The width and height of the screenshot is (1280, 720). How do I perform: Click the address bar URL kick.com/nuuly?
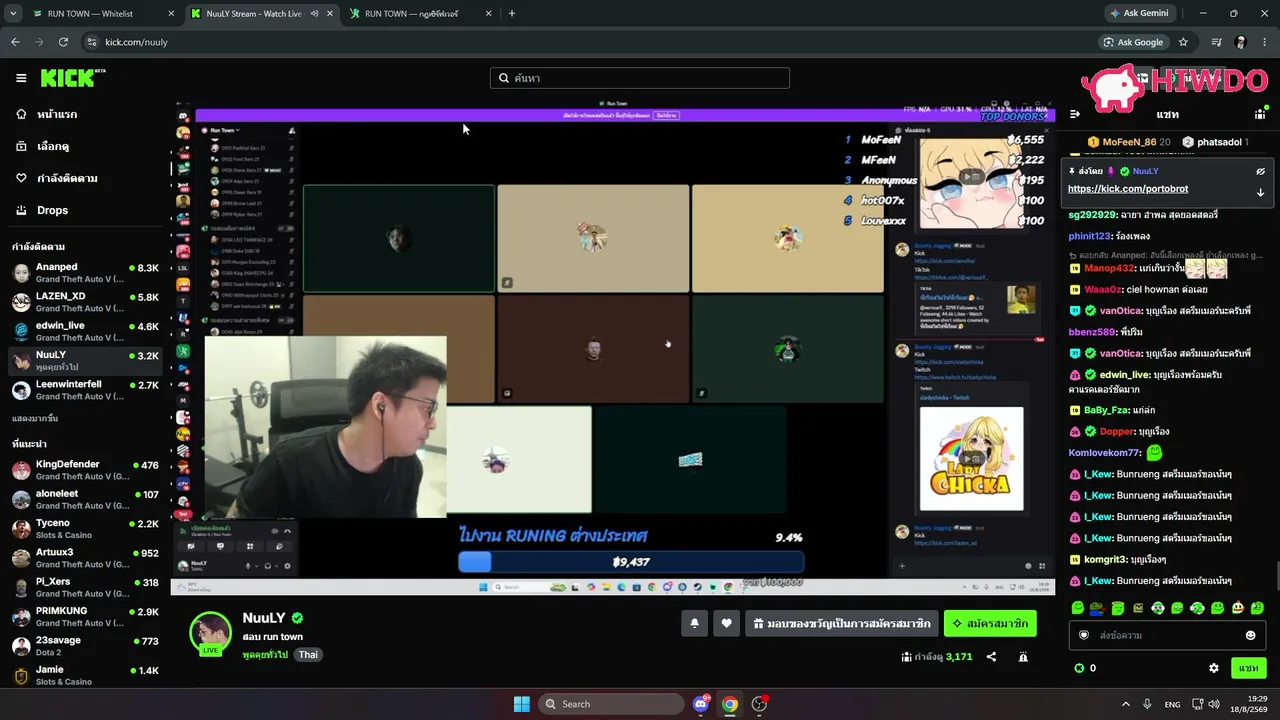[x=136, y=42]
